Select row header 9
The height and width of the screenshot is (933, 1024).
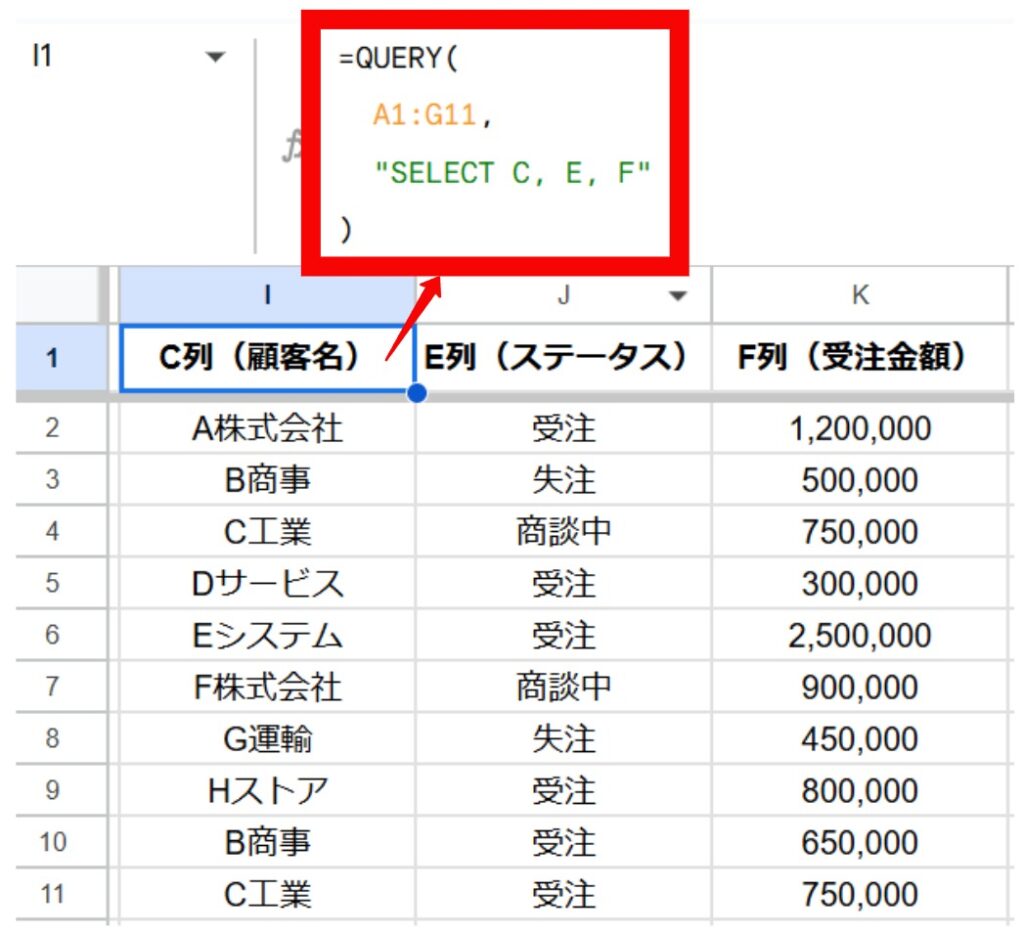tap(52, 790)
